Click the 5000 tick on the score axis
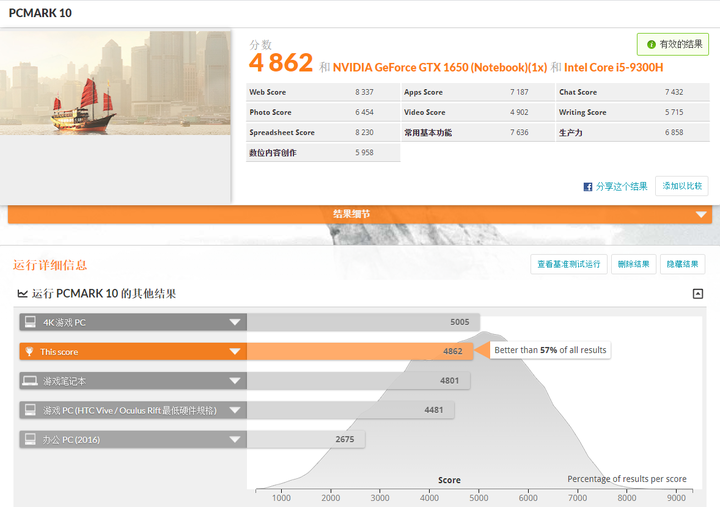Image resolution: width=720 pixels, height=507 pixels. coord(478,498)
